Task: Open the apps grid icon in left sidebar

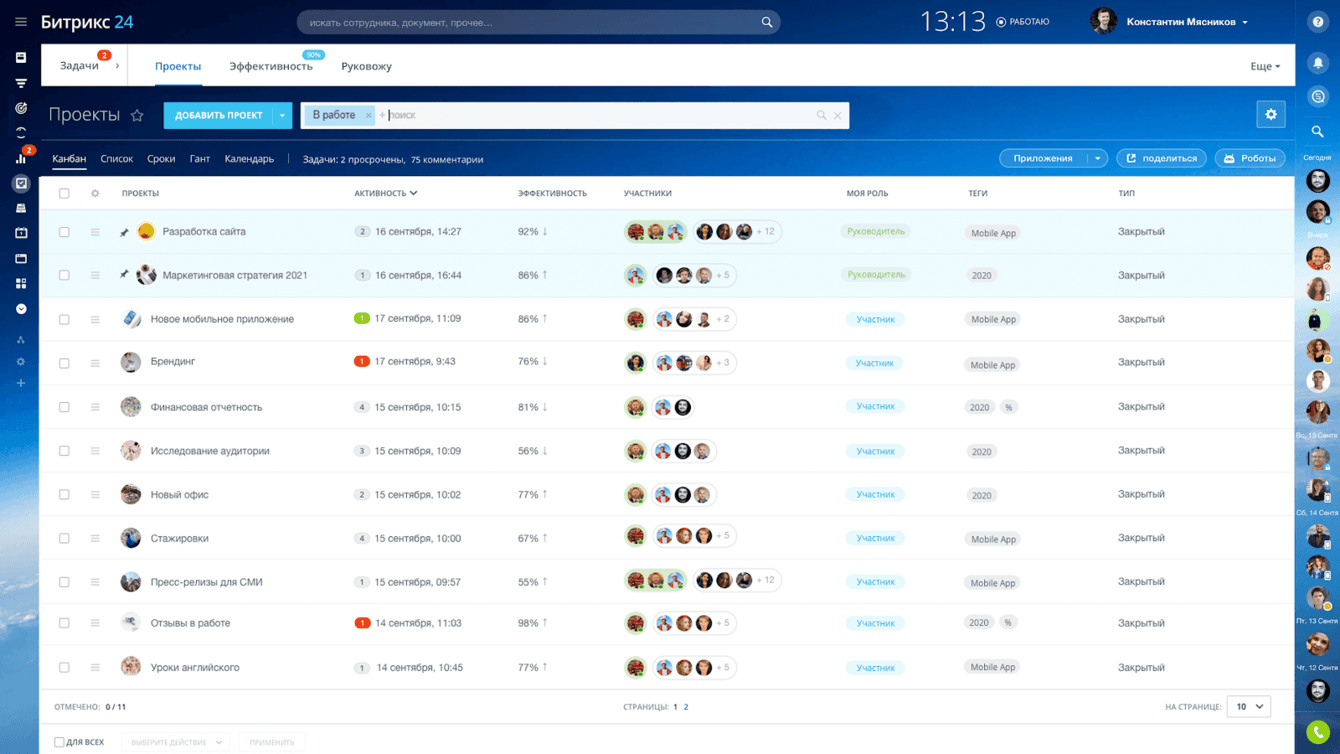Action: coord(21,283)
